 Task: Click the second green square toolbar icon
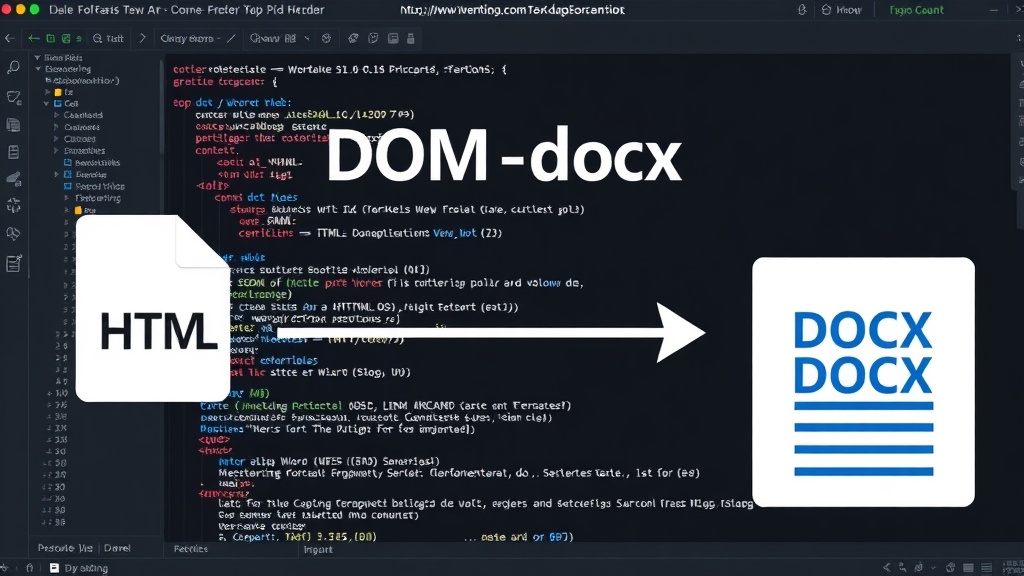coord(66,39)
